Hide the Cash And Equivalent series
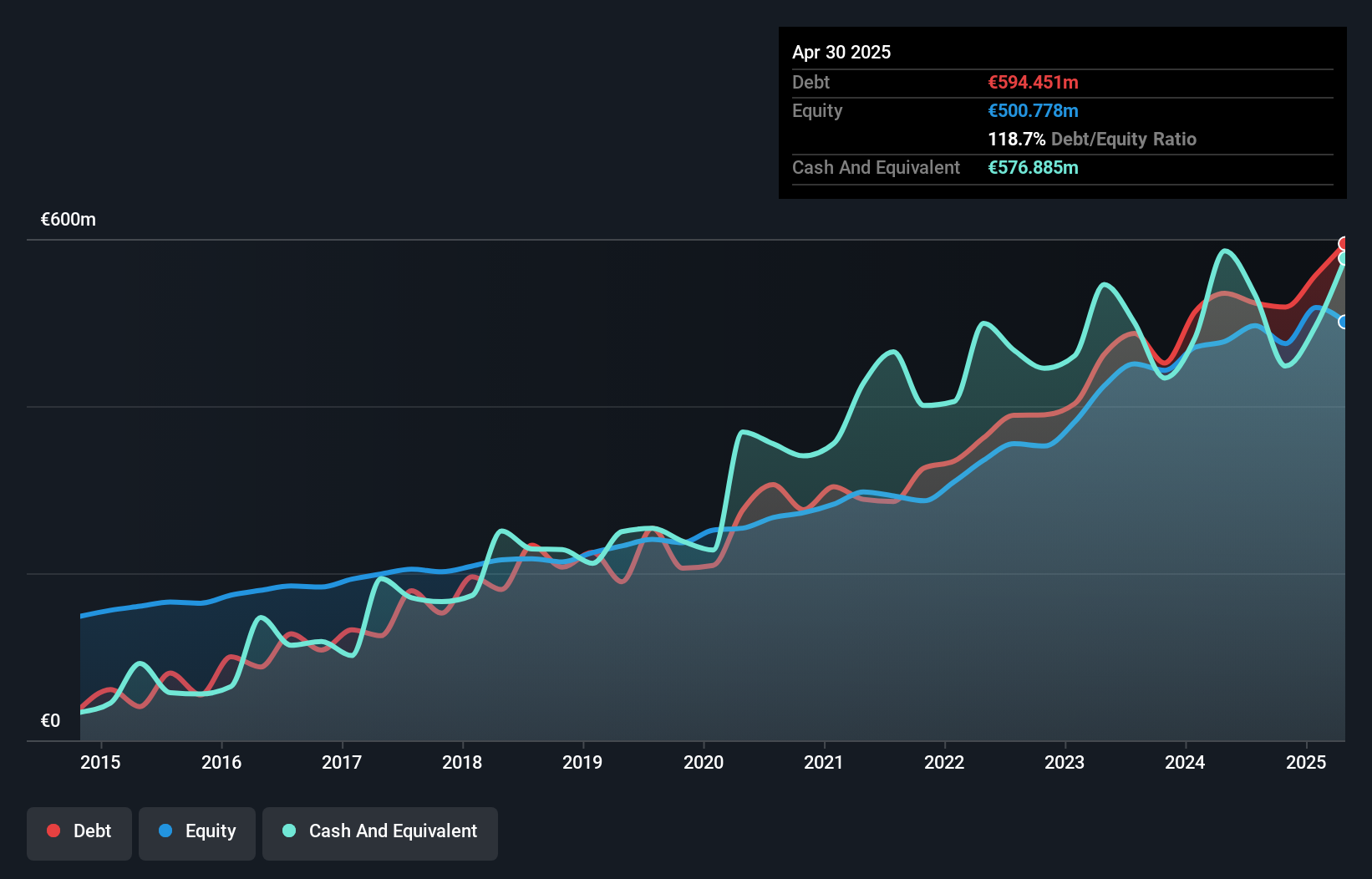1372x879 pixels. 380,831
